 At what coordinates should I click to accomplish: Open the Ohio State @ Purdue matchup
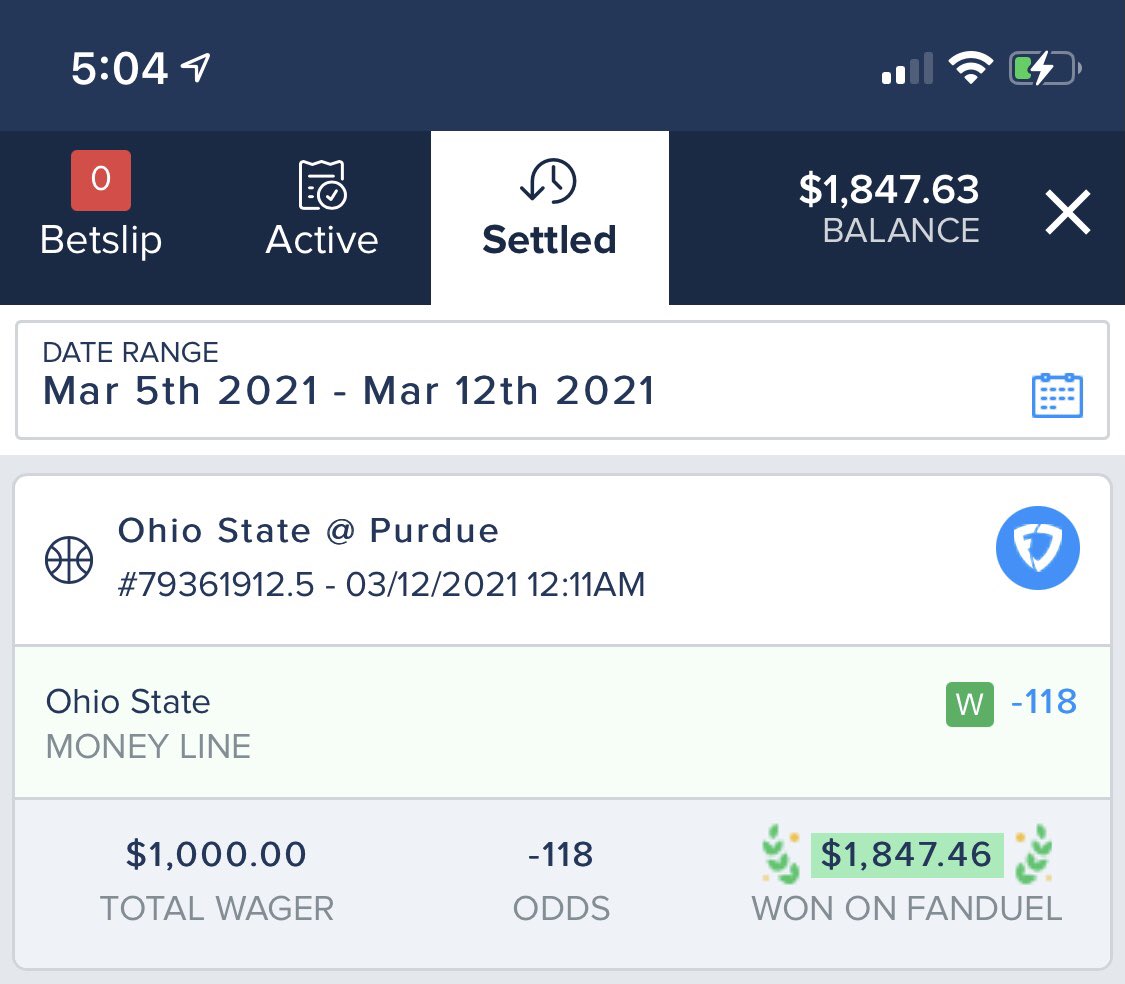(309, 531)
